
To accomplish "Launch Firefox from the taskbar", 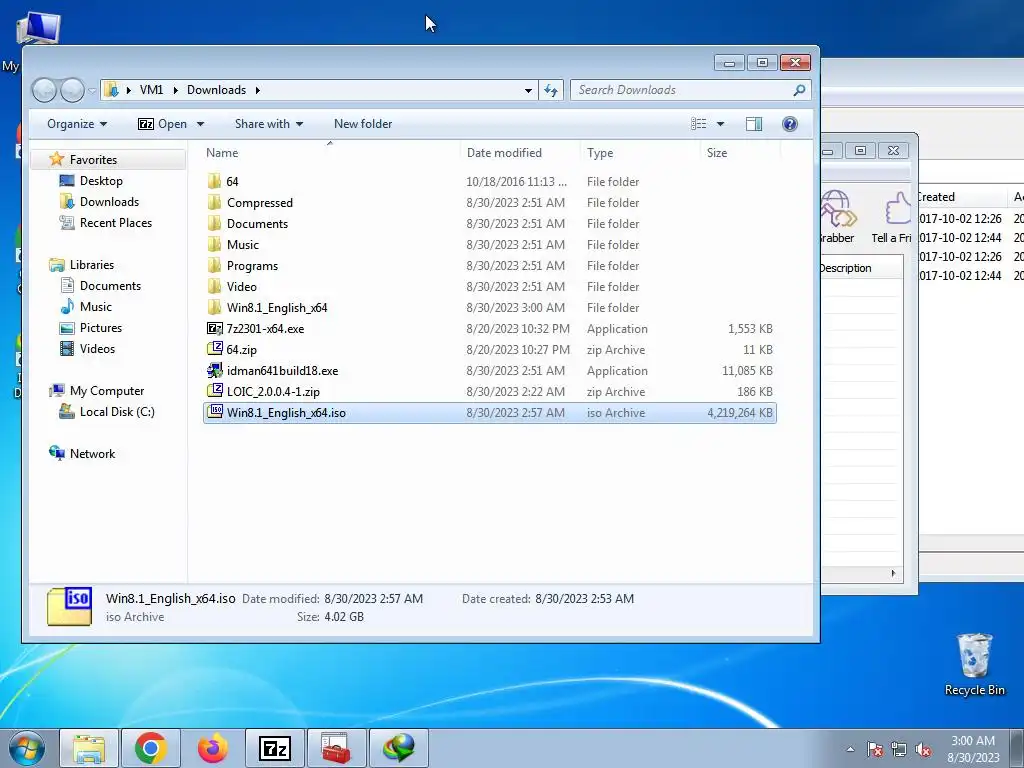I will (213, 748).
